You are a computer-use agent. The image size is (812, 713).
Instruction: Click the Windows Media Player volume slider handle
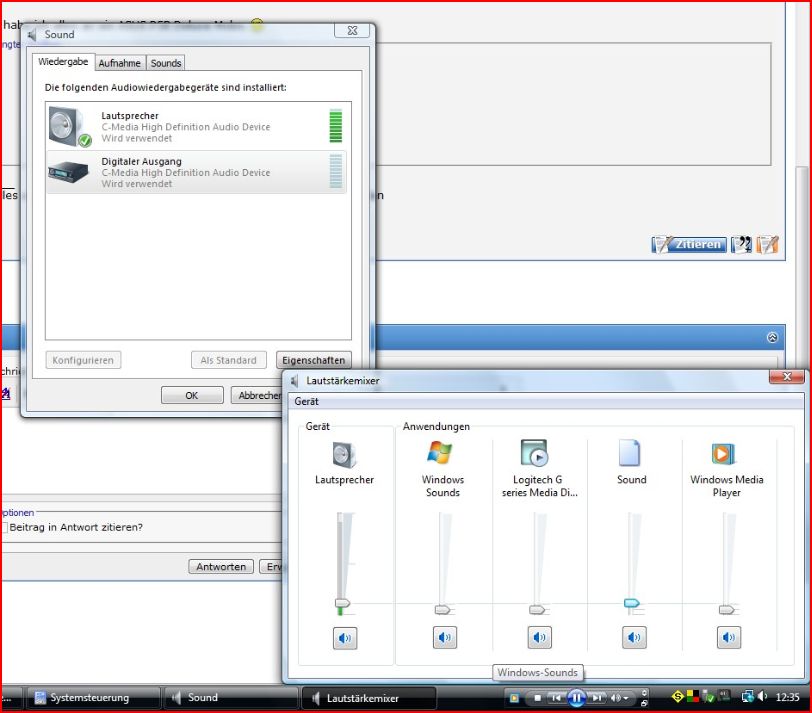727,610
